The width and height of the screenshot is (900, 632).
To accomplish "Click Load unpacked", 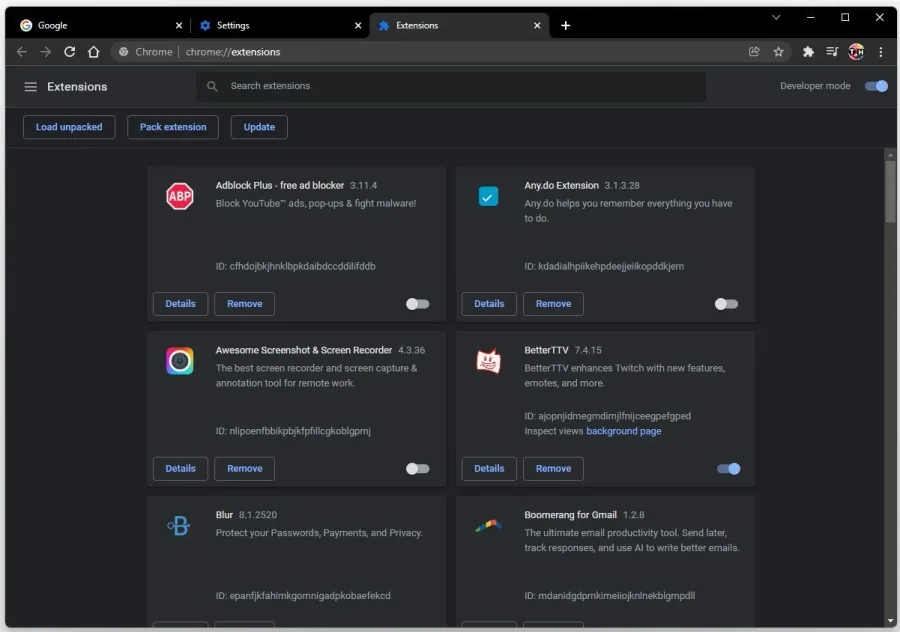I will 69,127.
